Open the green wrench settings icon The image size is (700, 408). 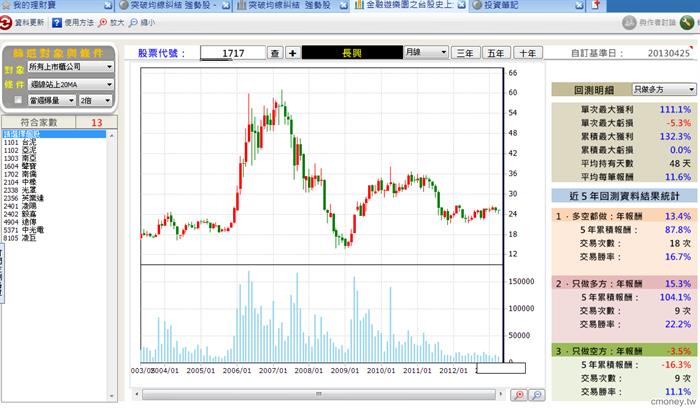[x=687, y=22]
